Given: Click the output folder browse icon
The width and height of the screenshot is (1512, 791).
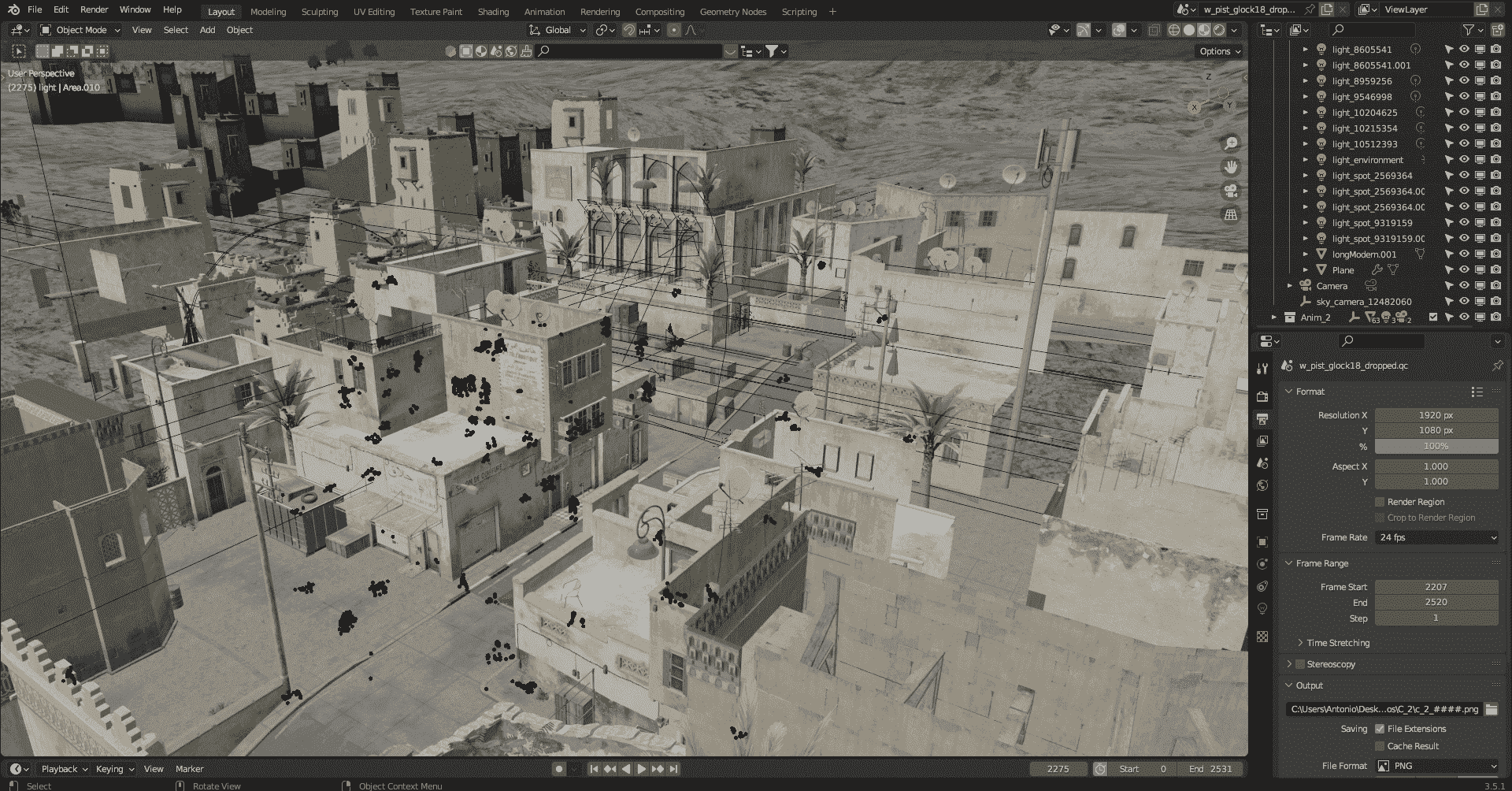Looking at the screenshot, I should tap(1491, 709).
